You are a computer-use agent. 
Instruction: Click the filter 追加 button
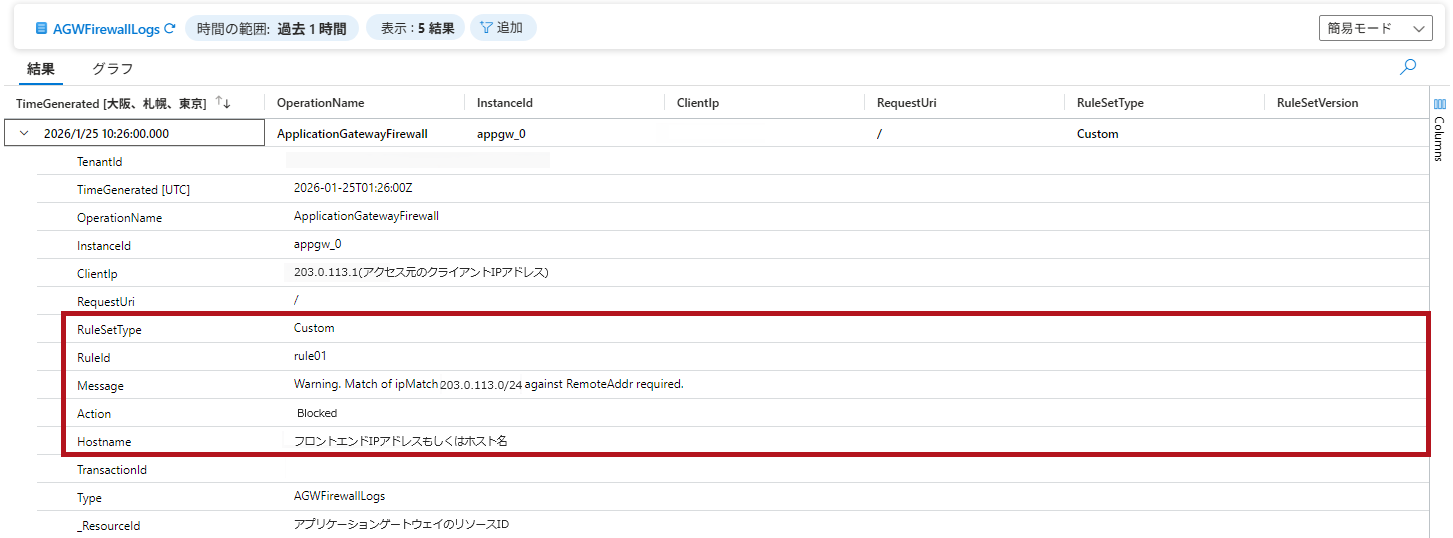click(x=502, y=28)
